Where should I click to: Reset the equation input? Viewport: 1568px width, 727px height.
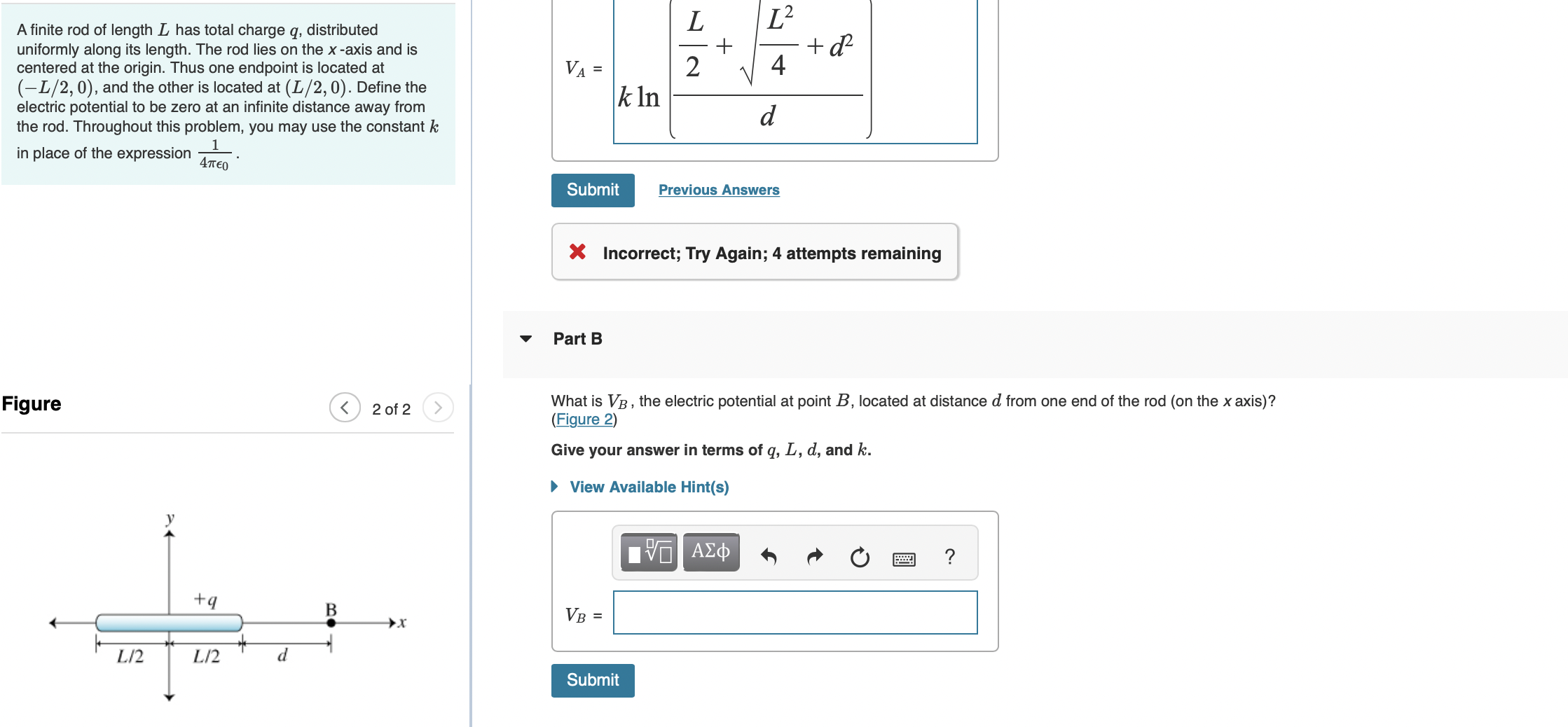tap(860, 556)
